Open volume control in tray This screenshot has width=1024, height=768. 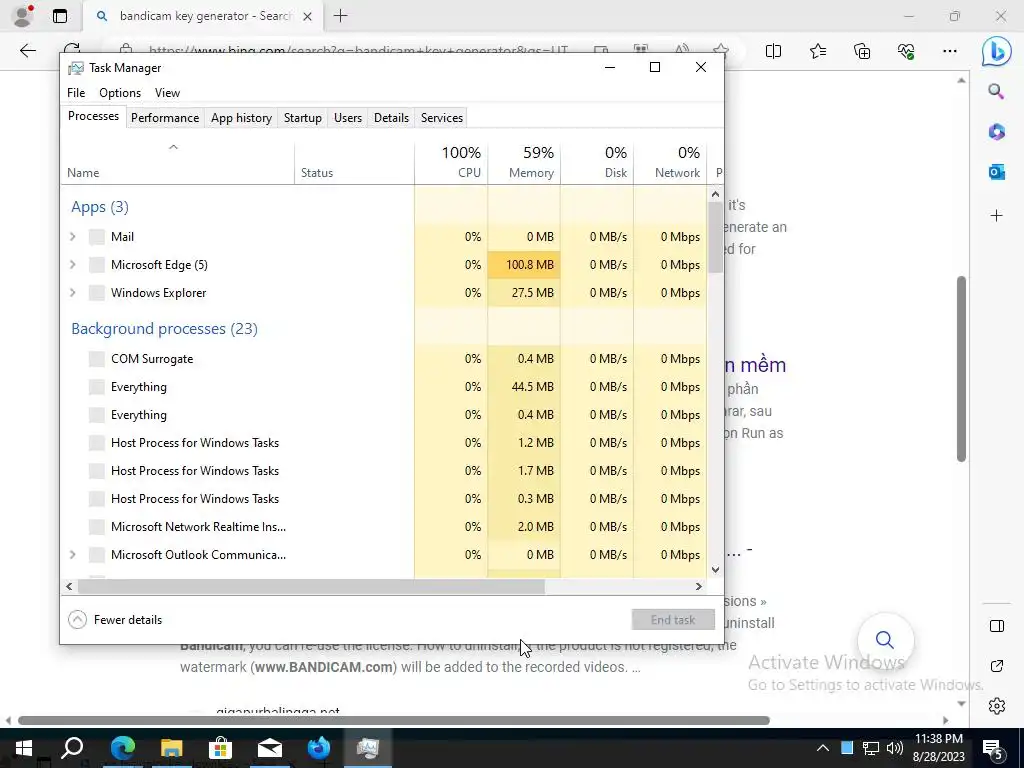pos(895,748)
